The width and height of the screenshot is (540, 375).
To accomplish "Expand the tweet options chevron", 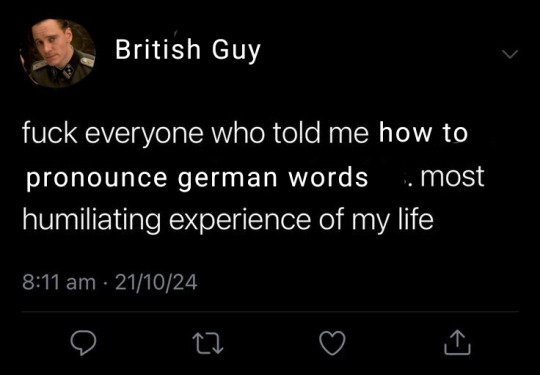I will pos(510,54).
